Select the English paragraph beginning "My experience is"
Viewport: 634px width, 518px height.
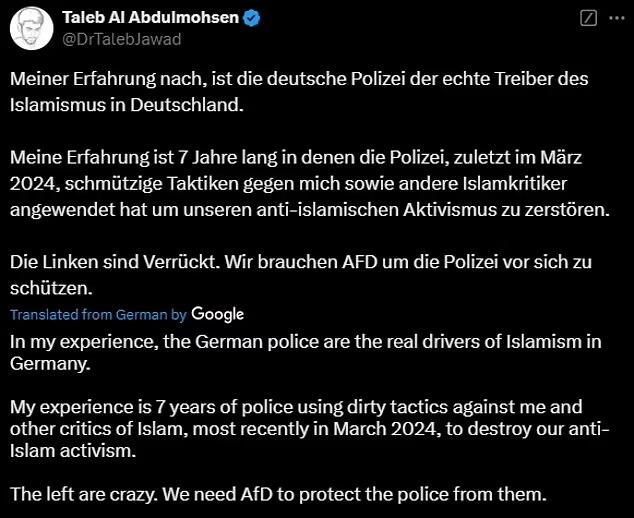(310, 429)
